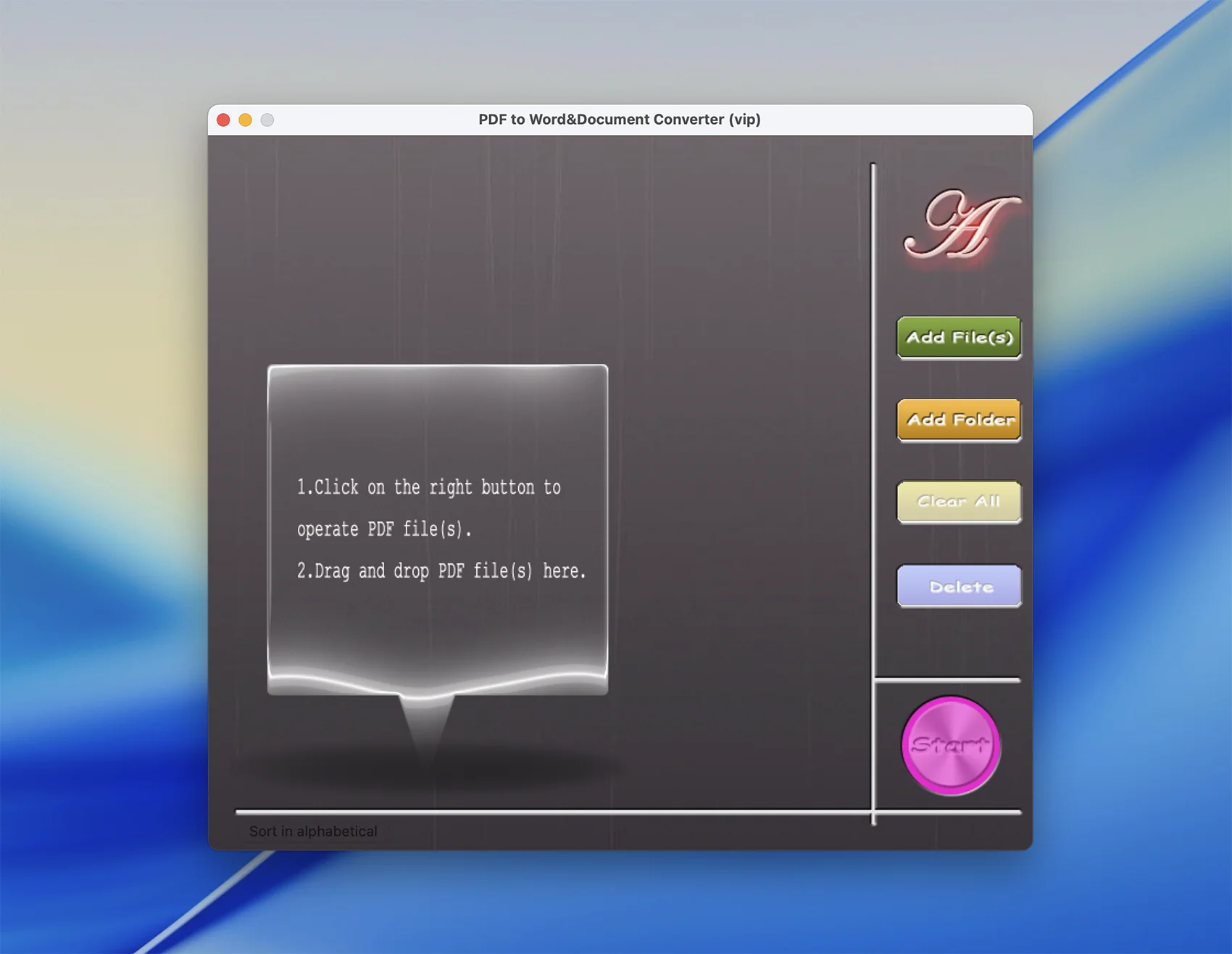Click the vertical divider beside the buttons
The image size is (1232, 954).
(x=873, y=435)
